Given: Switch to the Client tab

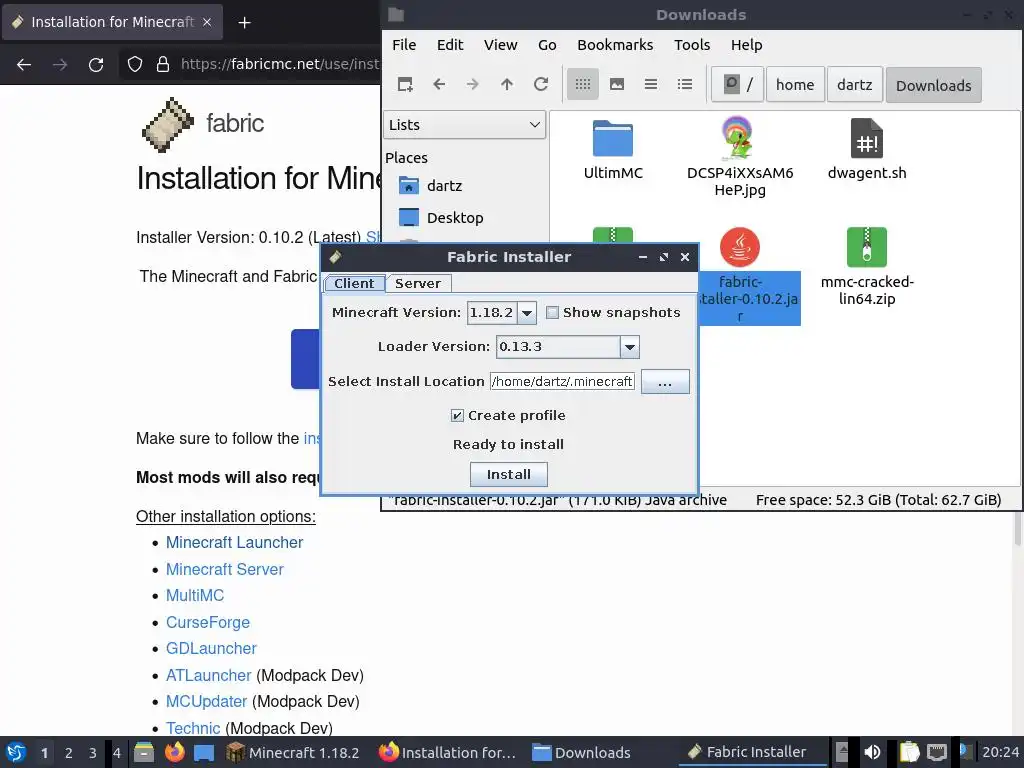Looking at the screenshot, I should click(354, 283).
